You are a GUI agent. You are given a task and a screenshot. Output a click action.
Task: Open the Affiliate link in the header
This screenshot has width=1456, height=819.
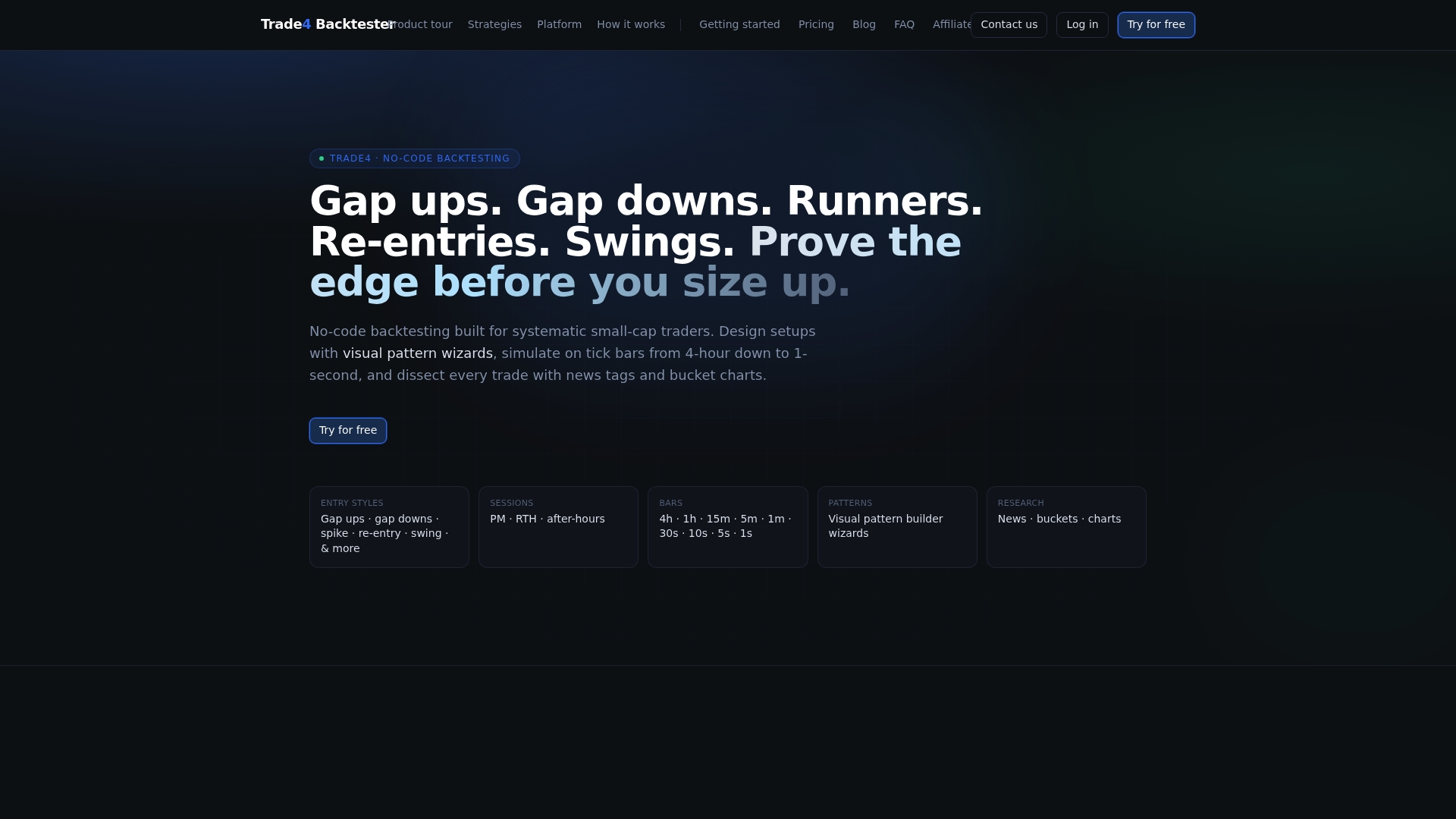click(x=952, y=24)
